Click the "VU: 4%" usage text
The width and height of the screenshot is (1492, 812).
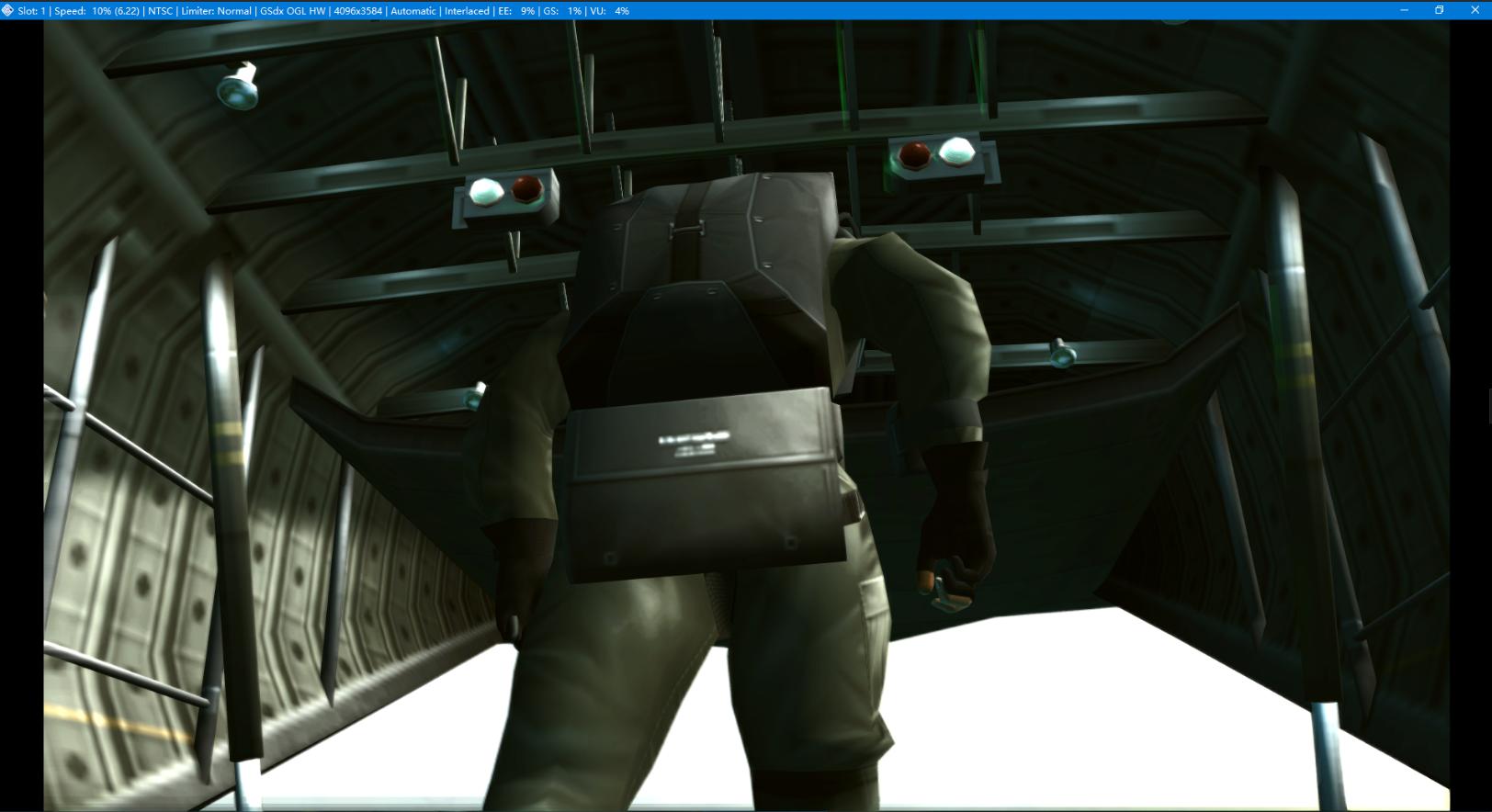610,11
